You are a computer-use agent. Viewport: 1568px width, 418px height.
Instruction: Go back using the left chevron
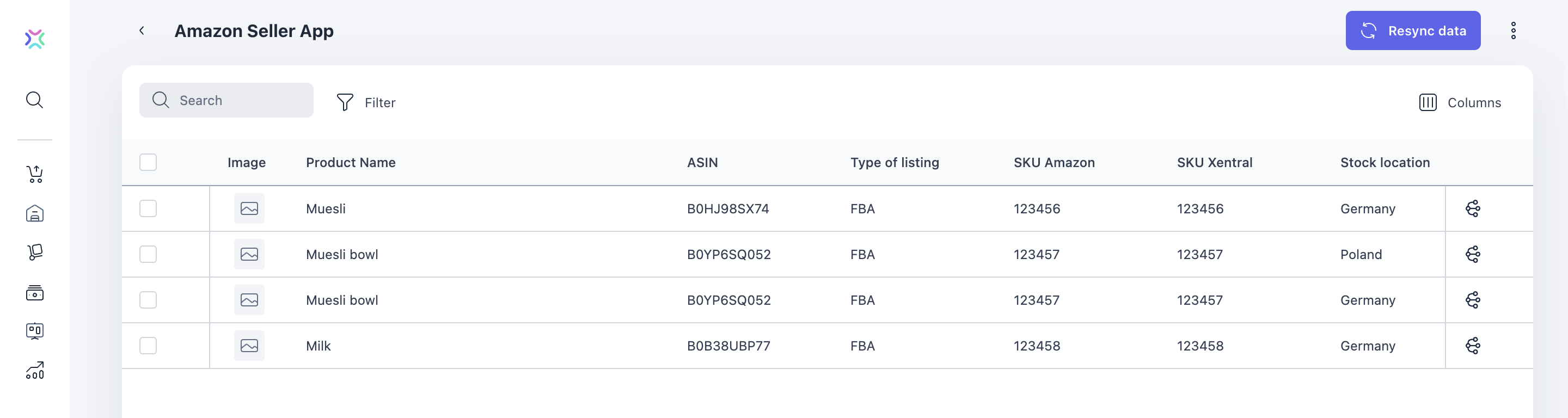coord(142,30)
